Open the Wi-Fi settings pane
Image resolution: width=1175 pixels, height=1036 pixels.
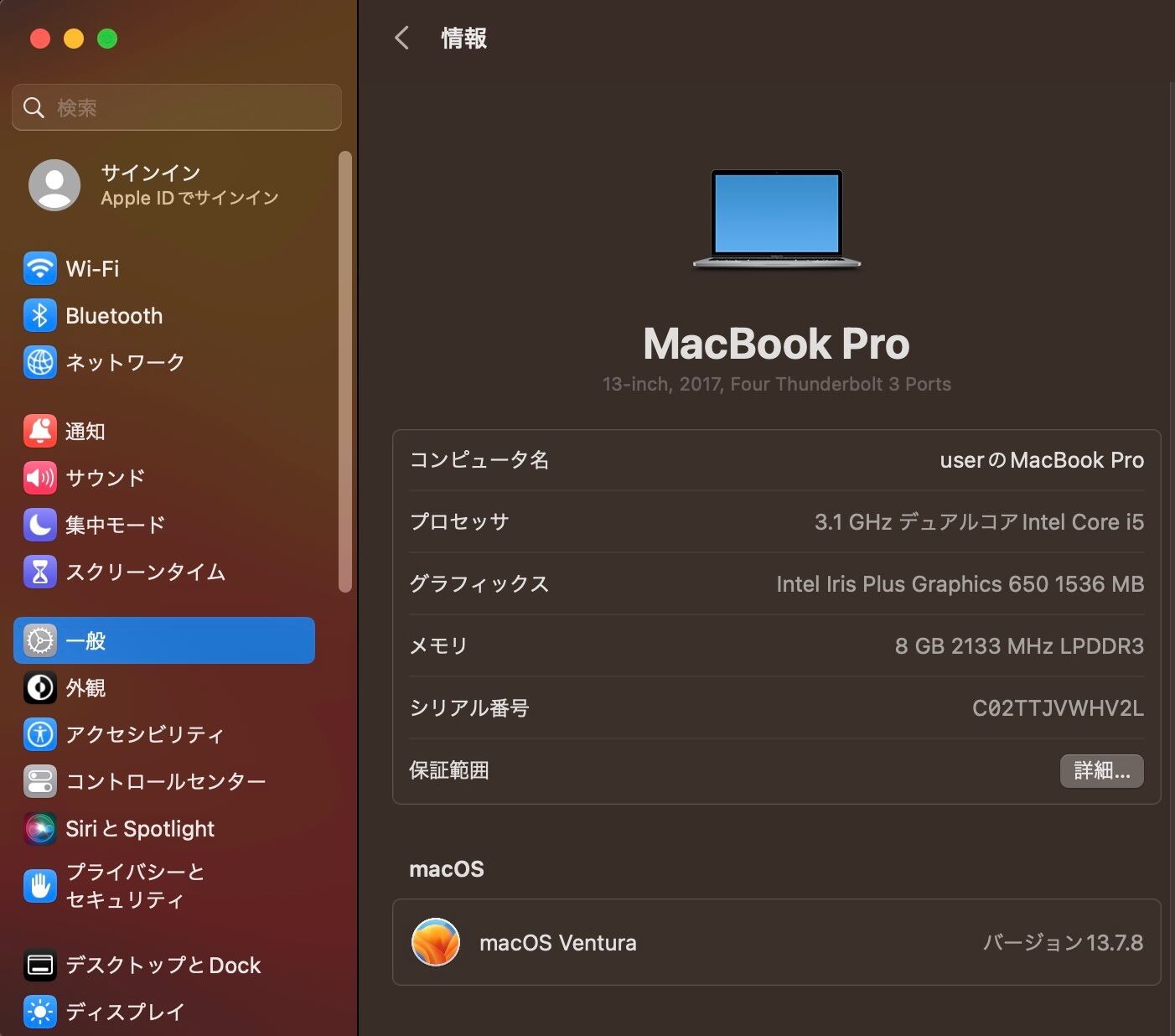(x=164, y=269)
